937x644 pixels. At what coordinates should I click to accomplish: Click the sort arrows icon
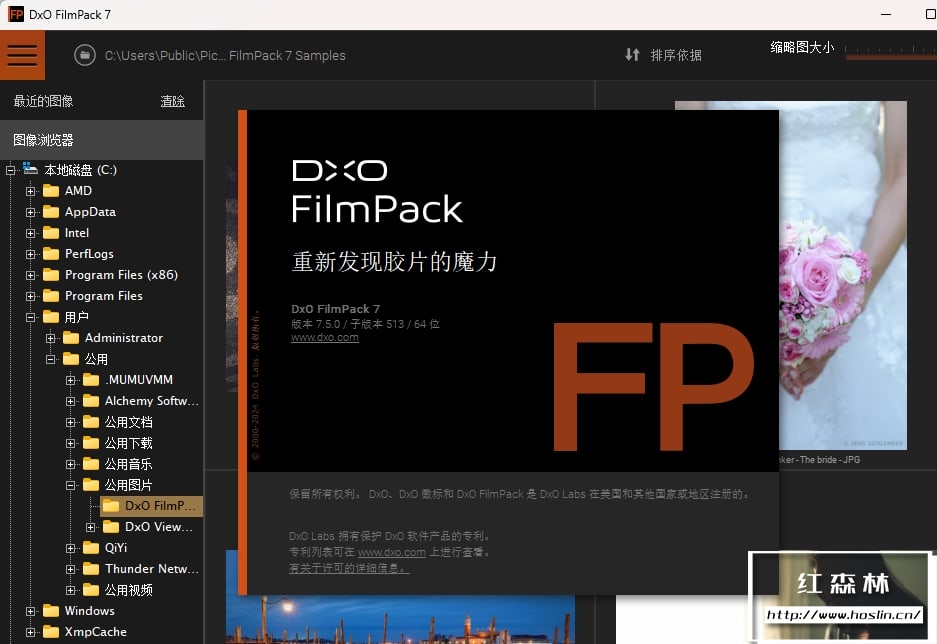632,55
